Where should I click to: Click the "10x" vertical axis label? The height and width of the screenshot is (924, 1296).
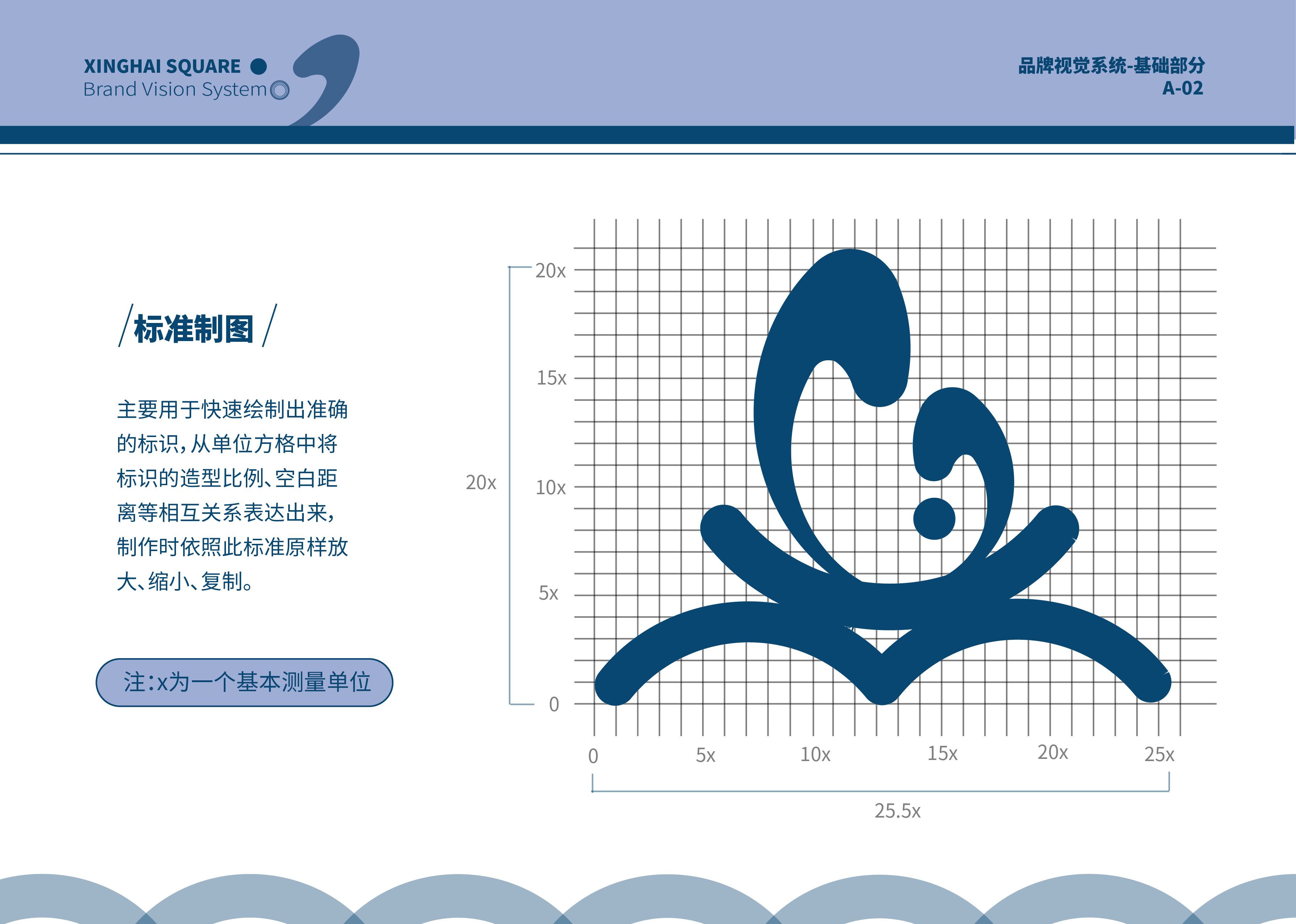(x=551, y=488)
